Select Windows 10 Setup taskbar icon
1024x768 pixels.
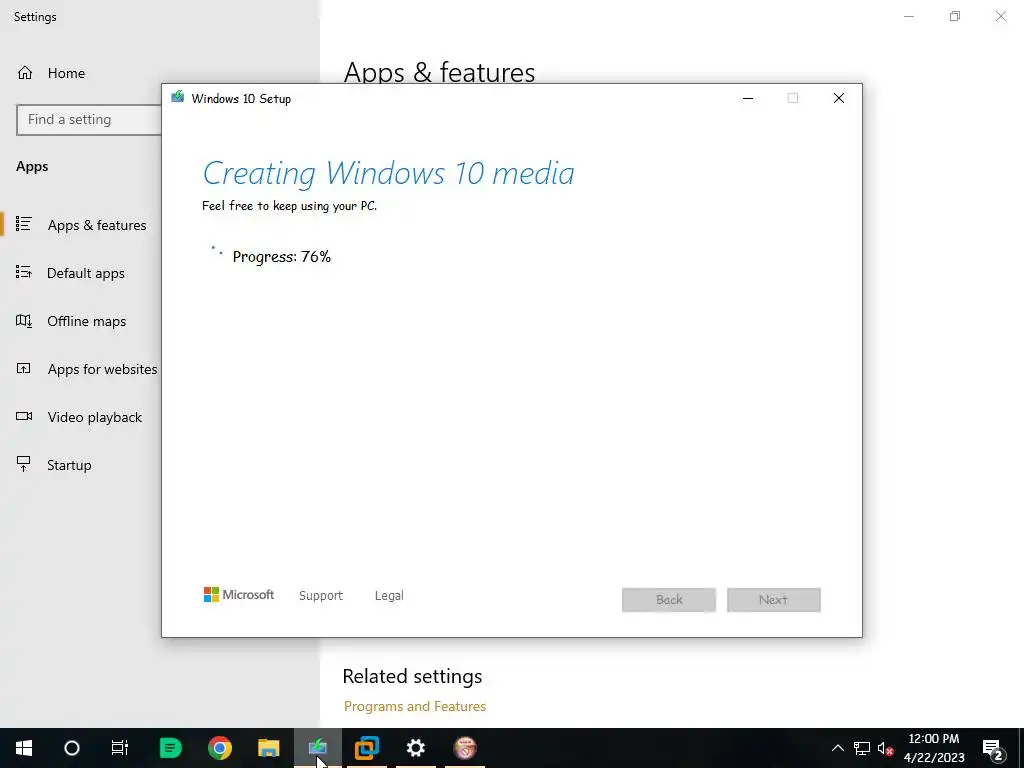tap(317, 748)
